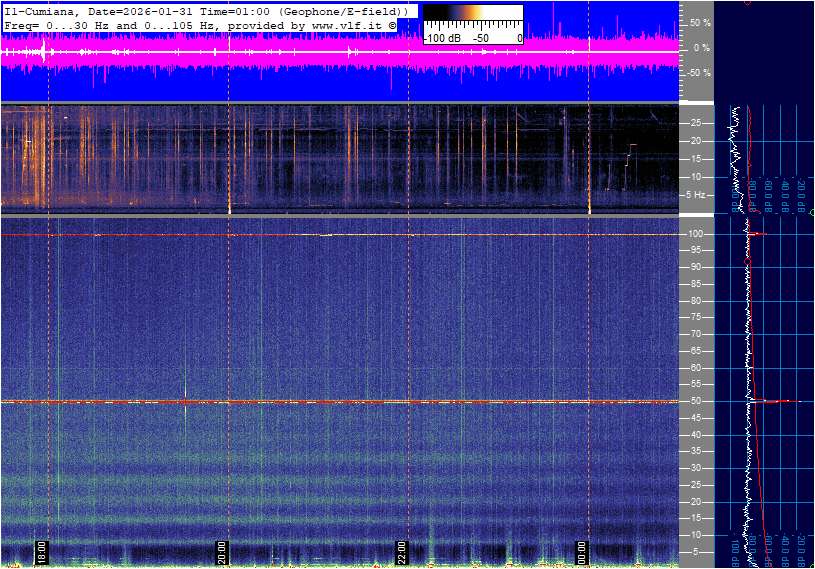Click the -50 % amplitude axis label
The image size is (815, 569).
tap(698, 73)
